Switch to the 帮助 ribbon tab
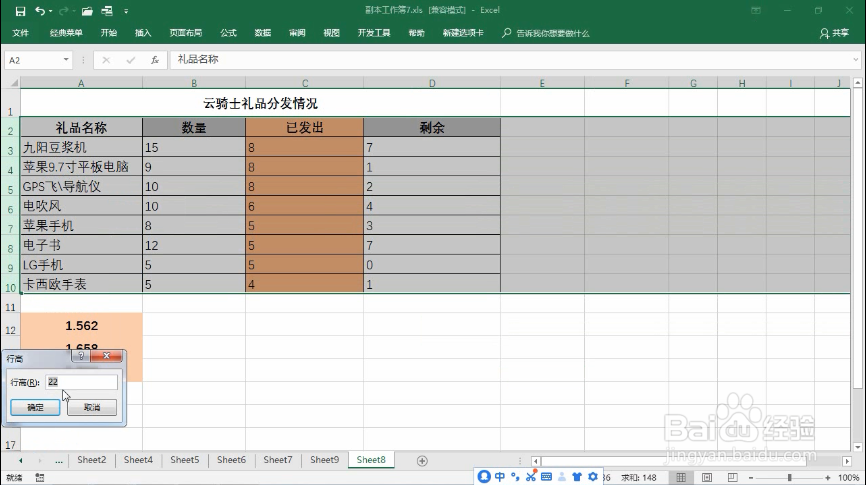 [x=416, y=33]
